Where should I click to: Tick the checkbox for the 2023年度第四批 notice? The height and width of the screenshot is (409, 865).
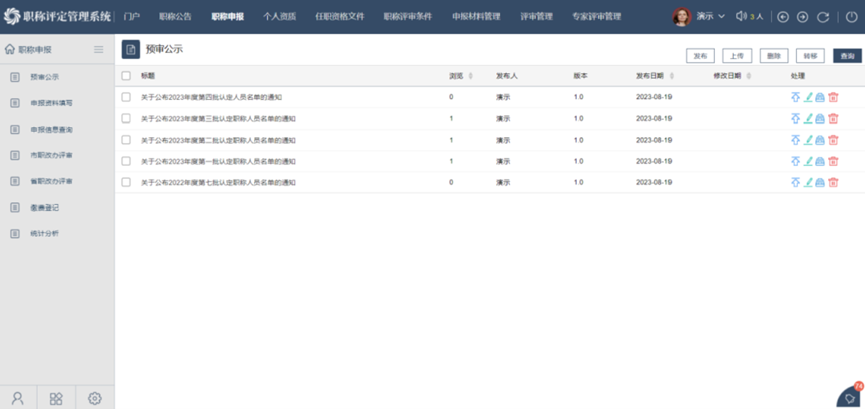(x=126, y=97)
